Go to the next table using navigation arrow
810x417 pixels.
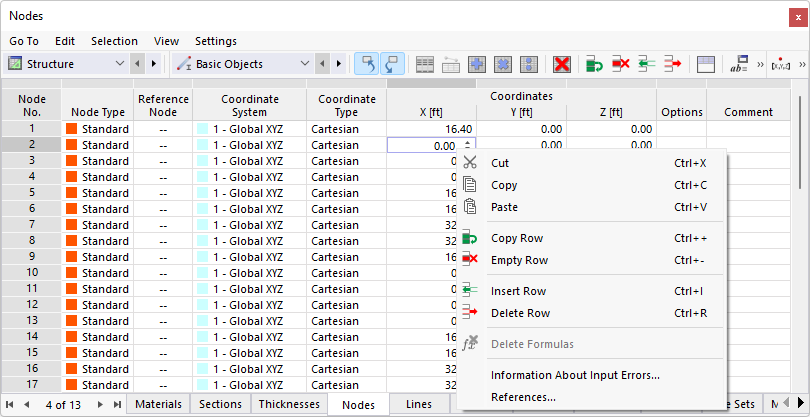[100, 404]
